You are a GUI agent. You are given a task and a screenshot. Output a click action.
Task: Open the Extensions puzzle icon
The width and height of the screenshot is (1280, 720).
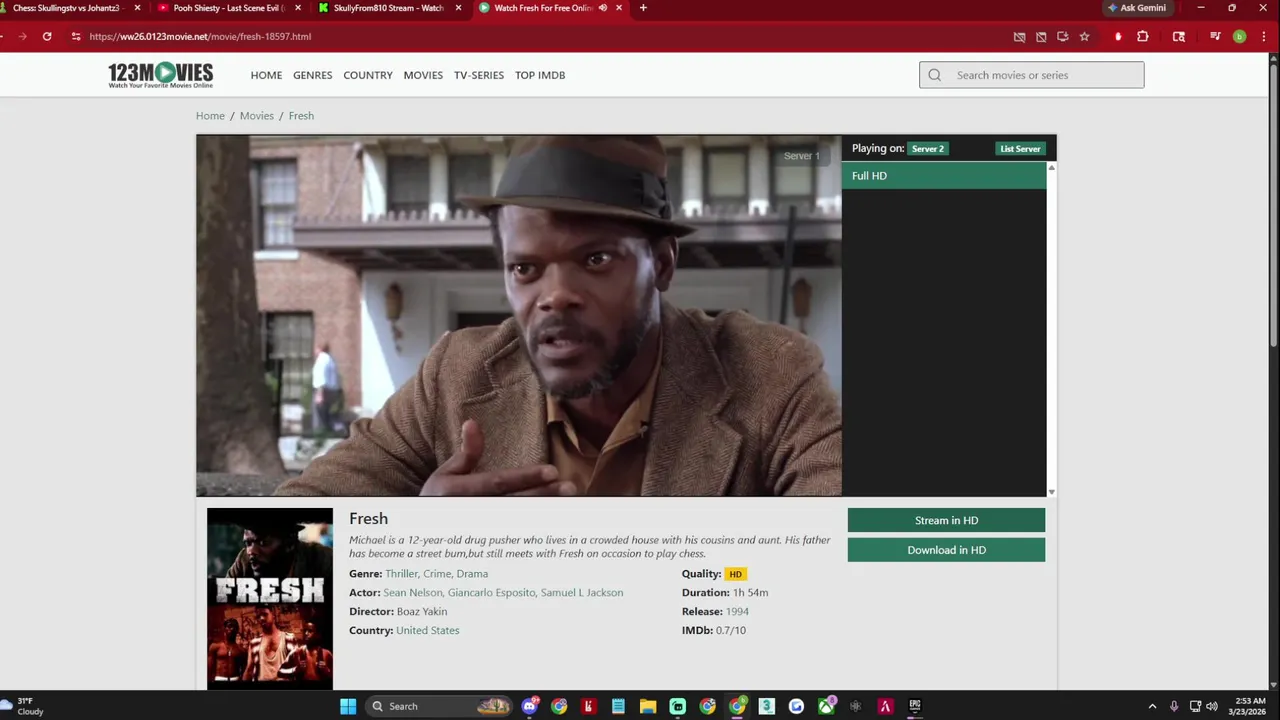(x=1143, y=37)
